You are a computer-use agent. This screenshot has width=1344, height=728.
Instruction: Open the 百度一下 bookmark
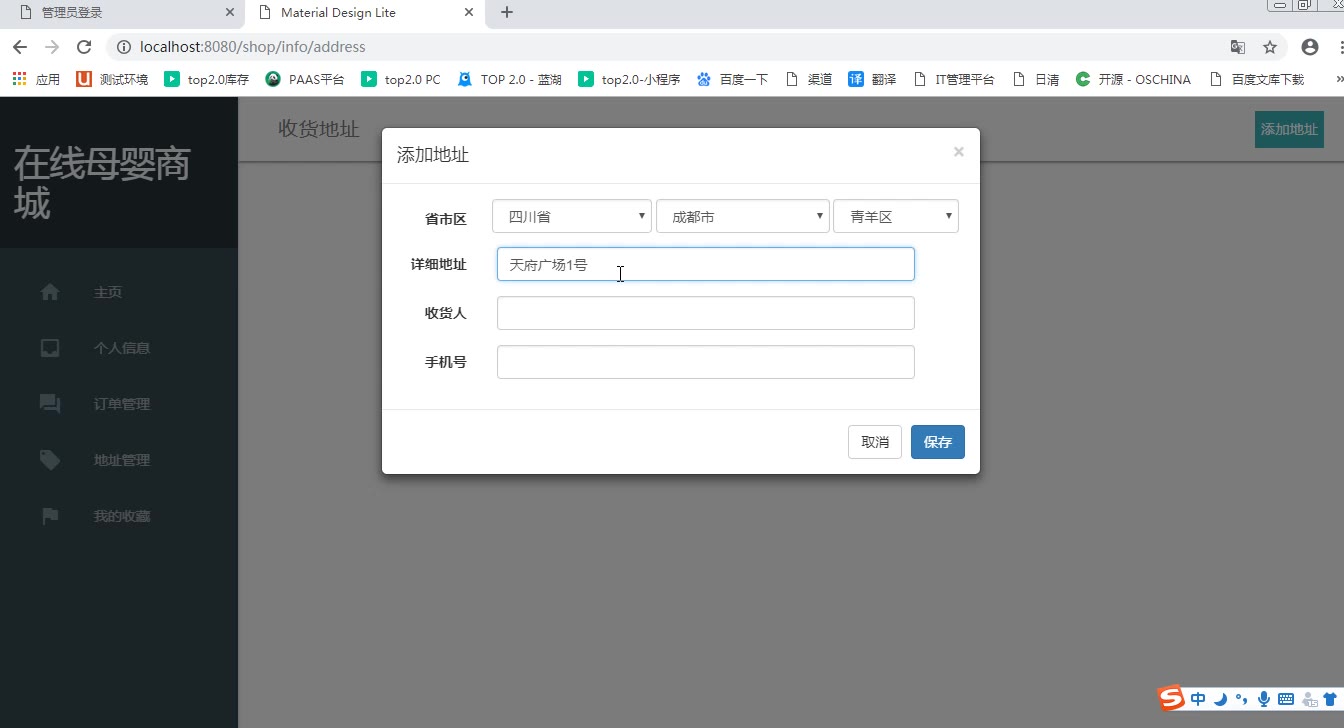733,79
